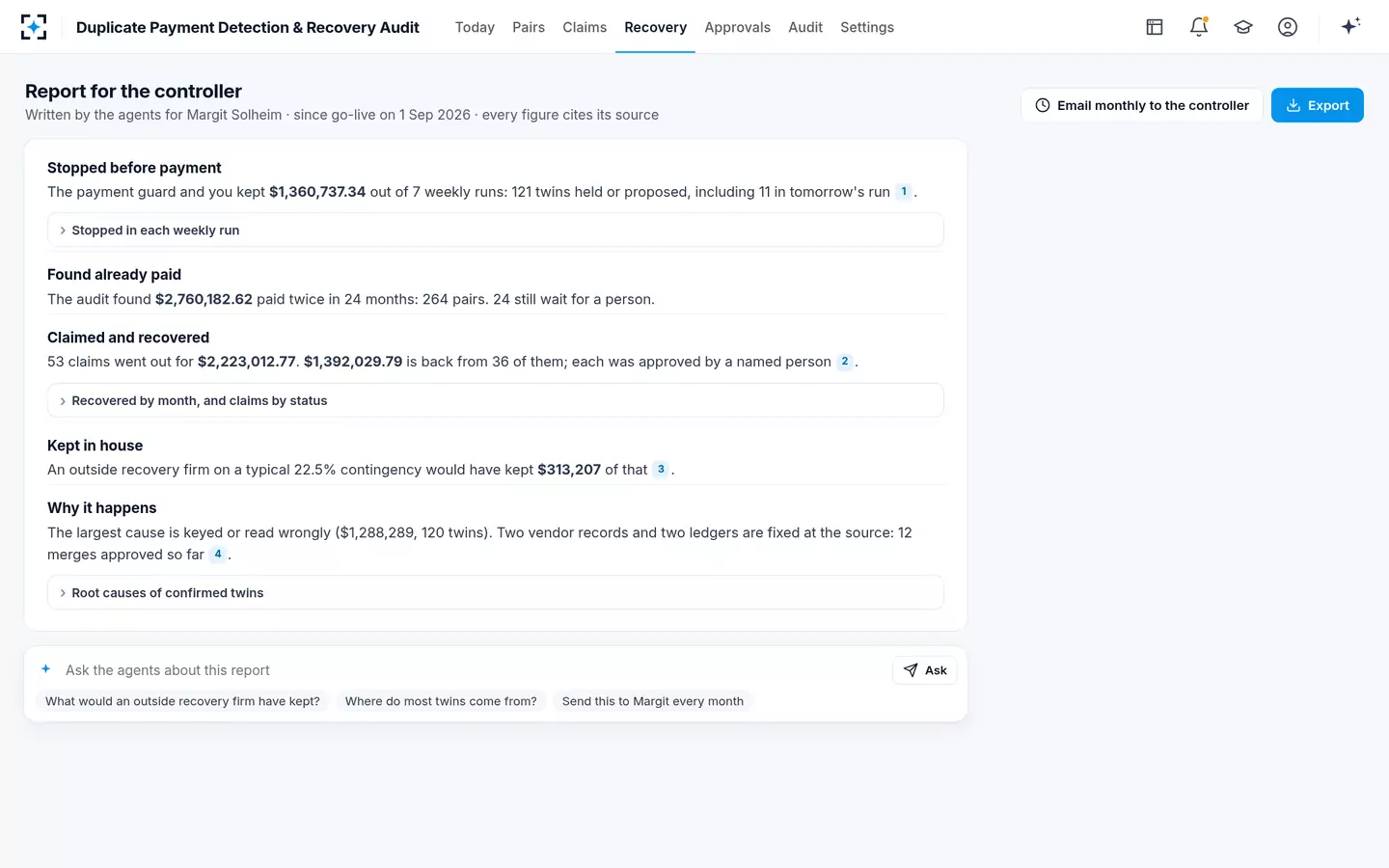Click the 'Stopped before payment' heading
The image size is (1389, 868).
134,168
